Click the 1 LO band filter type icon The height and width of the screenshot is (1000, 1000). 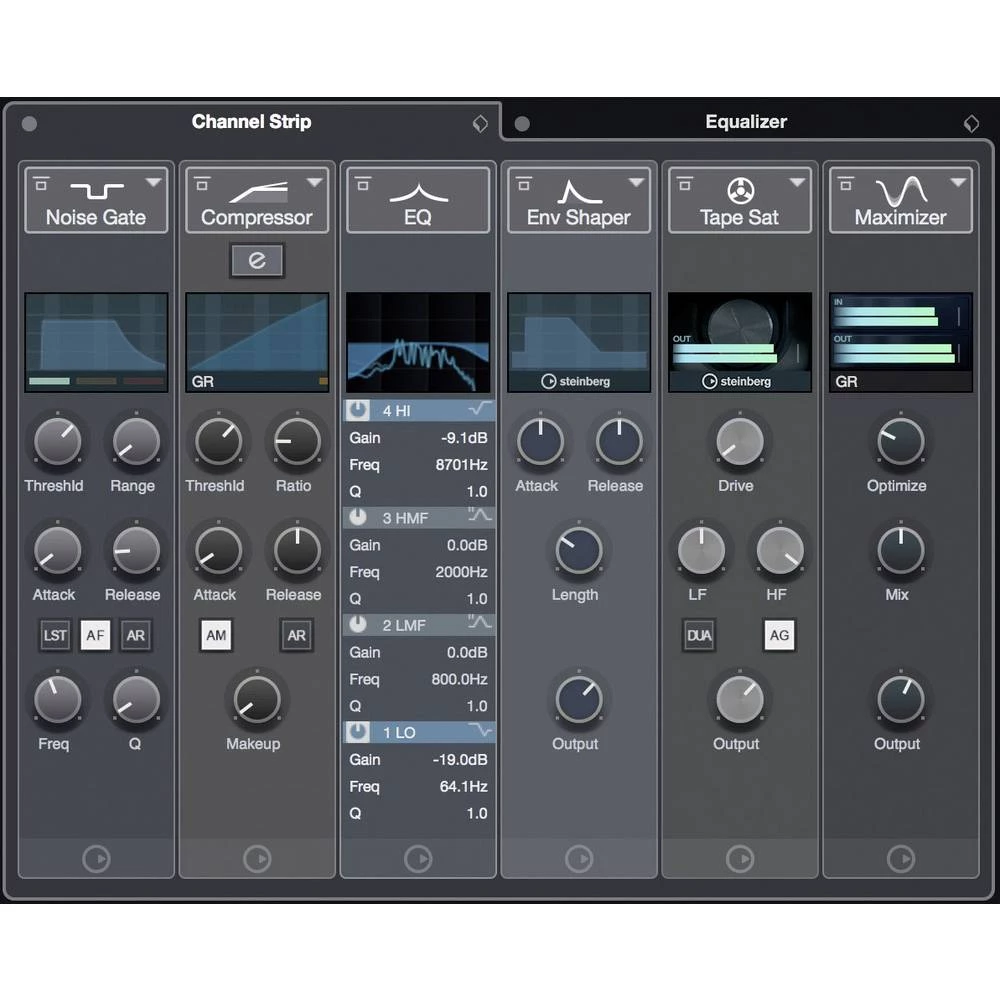[480, 732]
